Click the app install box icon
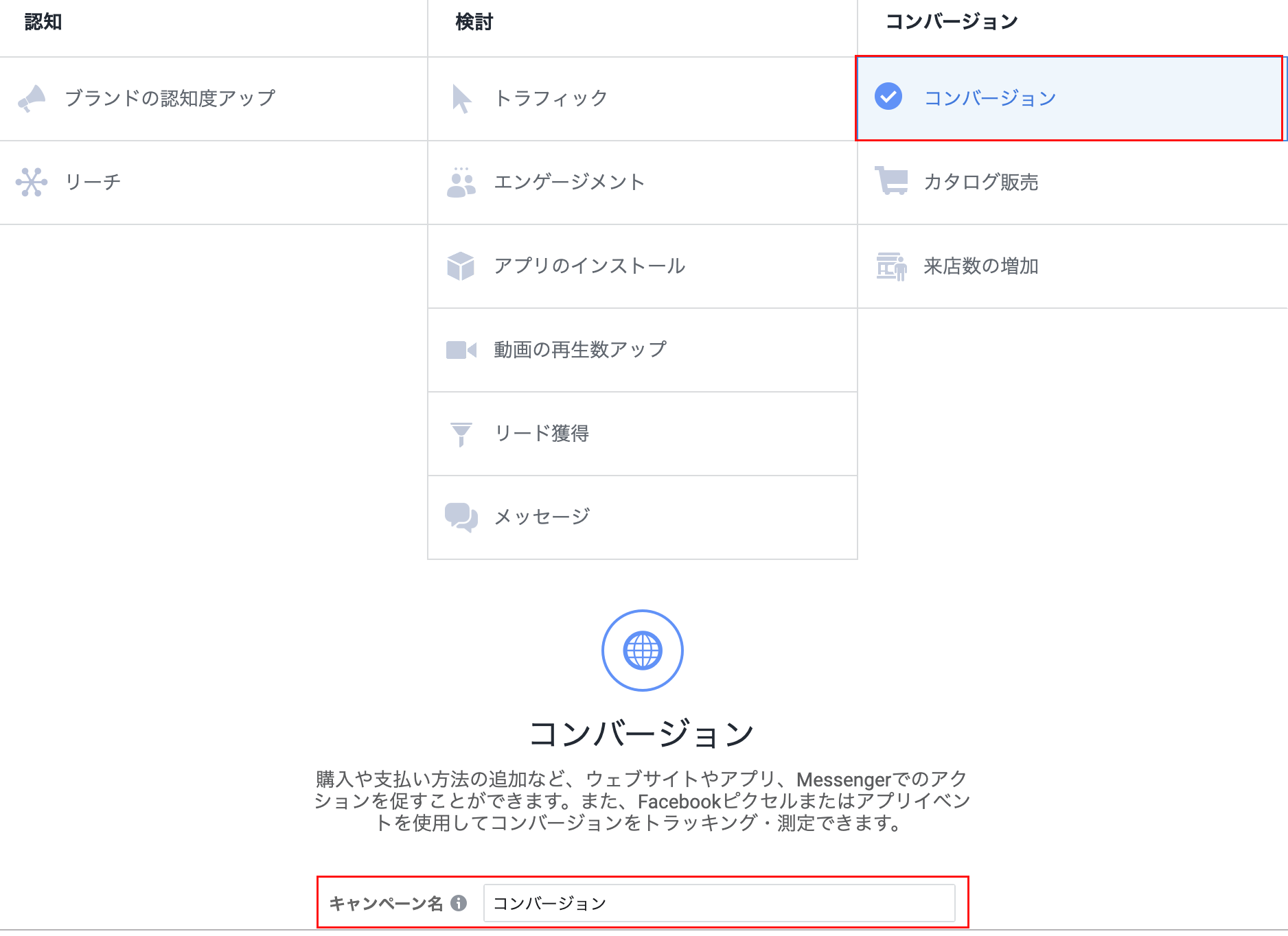Screen dimensions: 1288x936 pos(461,266)
